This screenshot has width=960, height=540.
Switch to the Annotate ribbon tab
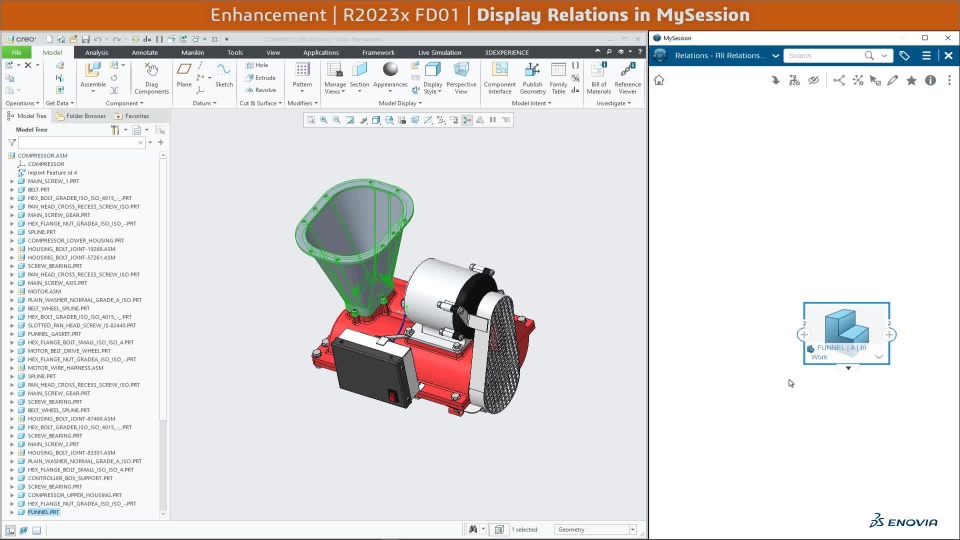[144, 53]
